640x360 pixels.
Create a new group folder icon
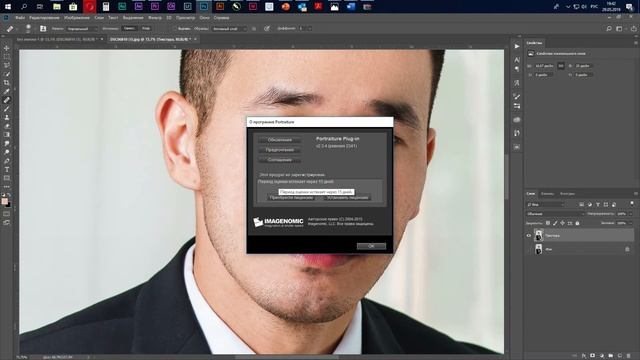tap(611, 356)
